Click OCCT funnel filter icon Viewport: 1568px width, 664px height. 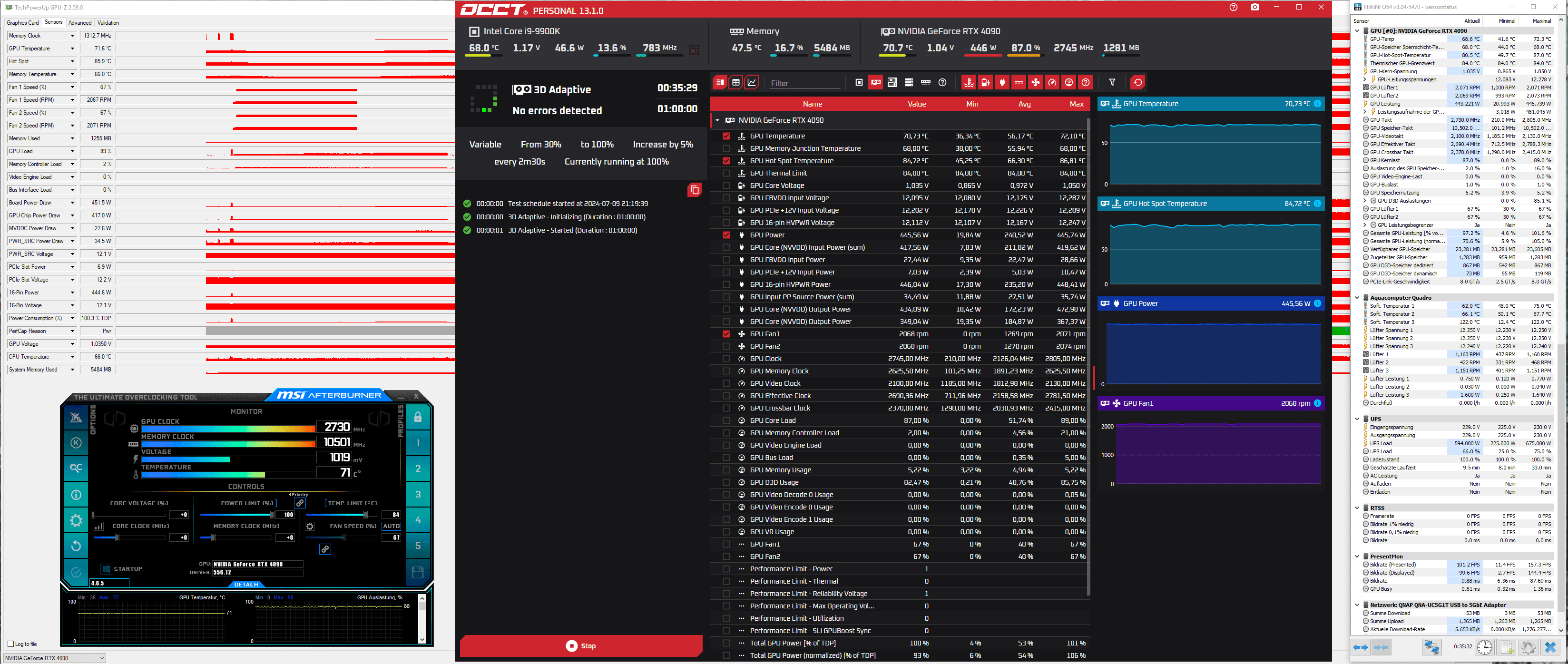pos(1112,82)
